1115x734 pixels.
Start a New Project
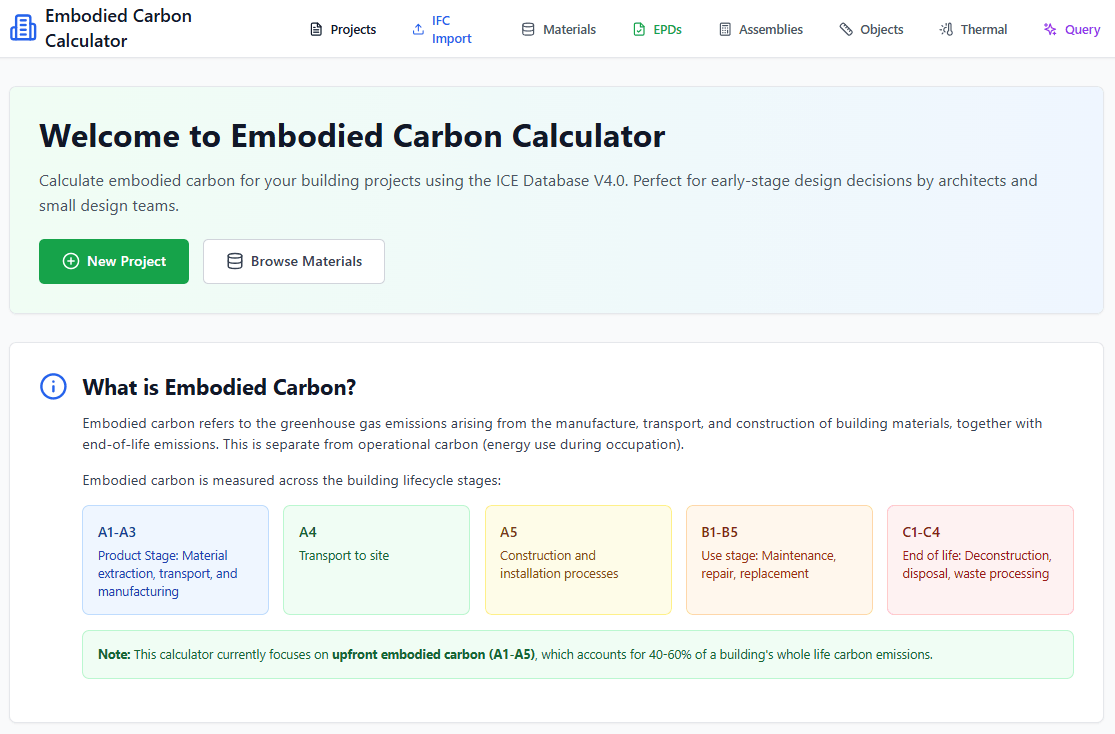point(114,261)
